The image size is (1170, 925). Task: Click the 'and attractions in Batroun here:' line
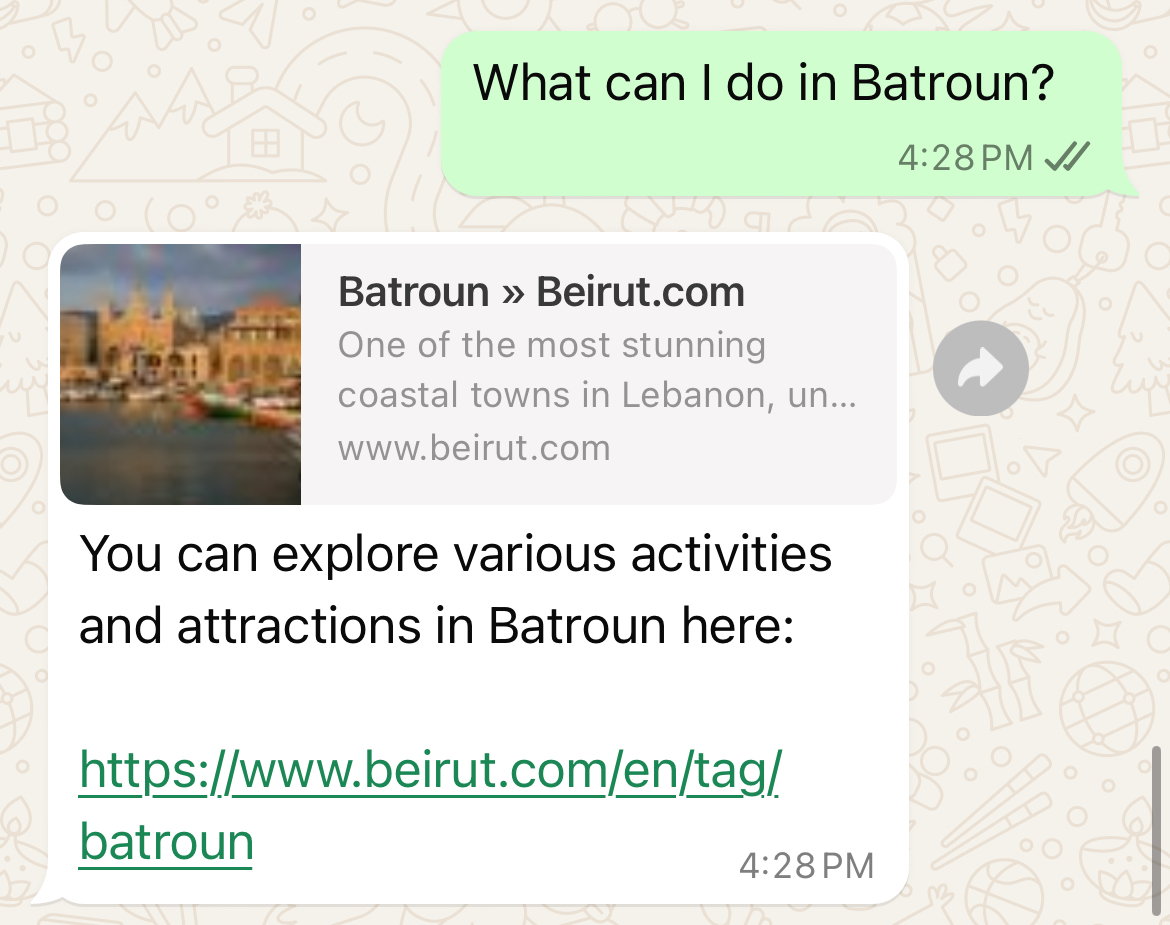(437, 625)
